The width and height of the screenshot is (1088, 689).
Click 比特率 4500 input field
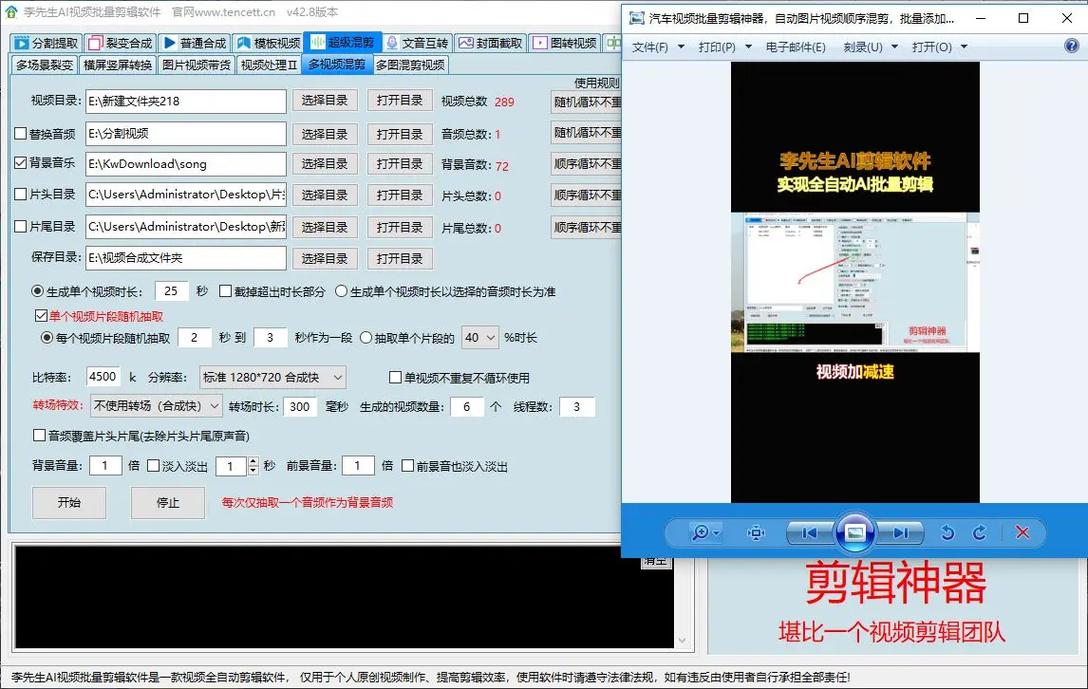103,377
